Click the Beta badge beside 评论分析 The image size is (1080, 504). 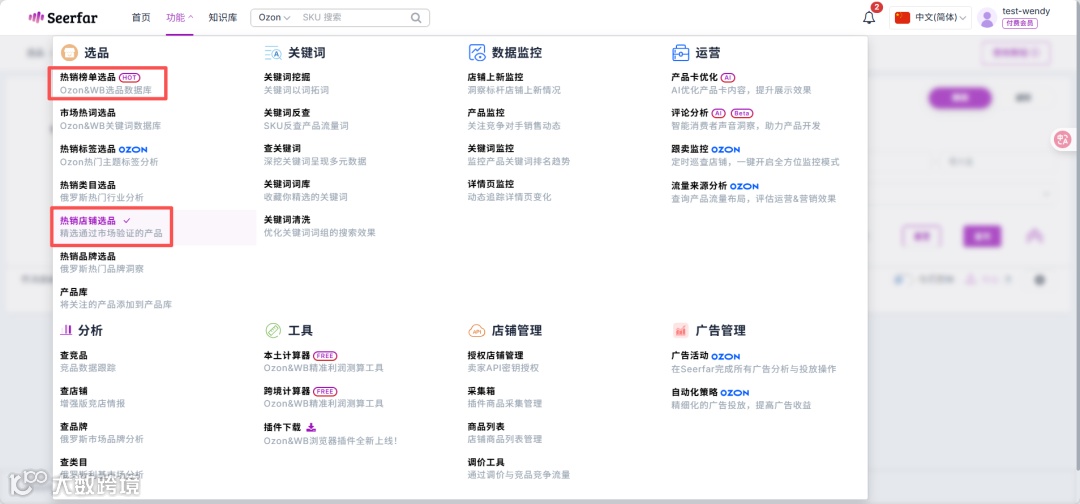[741, 113]
